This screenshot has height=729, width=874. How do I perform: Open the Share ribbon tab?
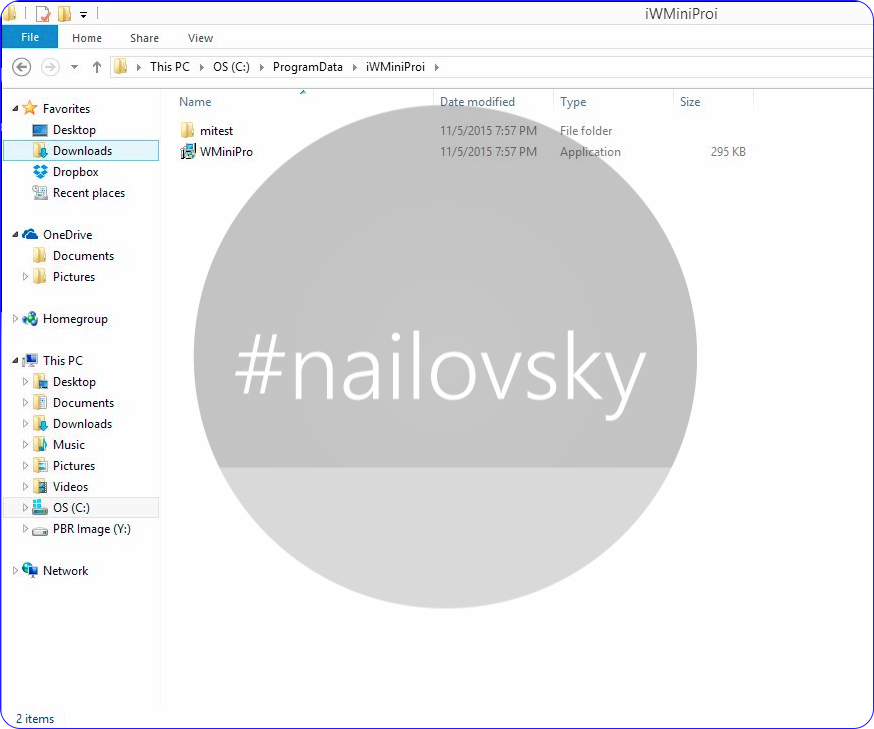click(144, 38)
